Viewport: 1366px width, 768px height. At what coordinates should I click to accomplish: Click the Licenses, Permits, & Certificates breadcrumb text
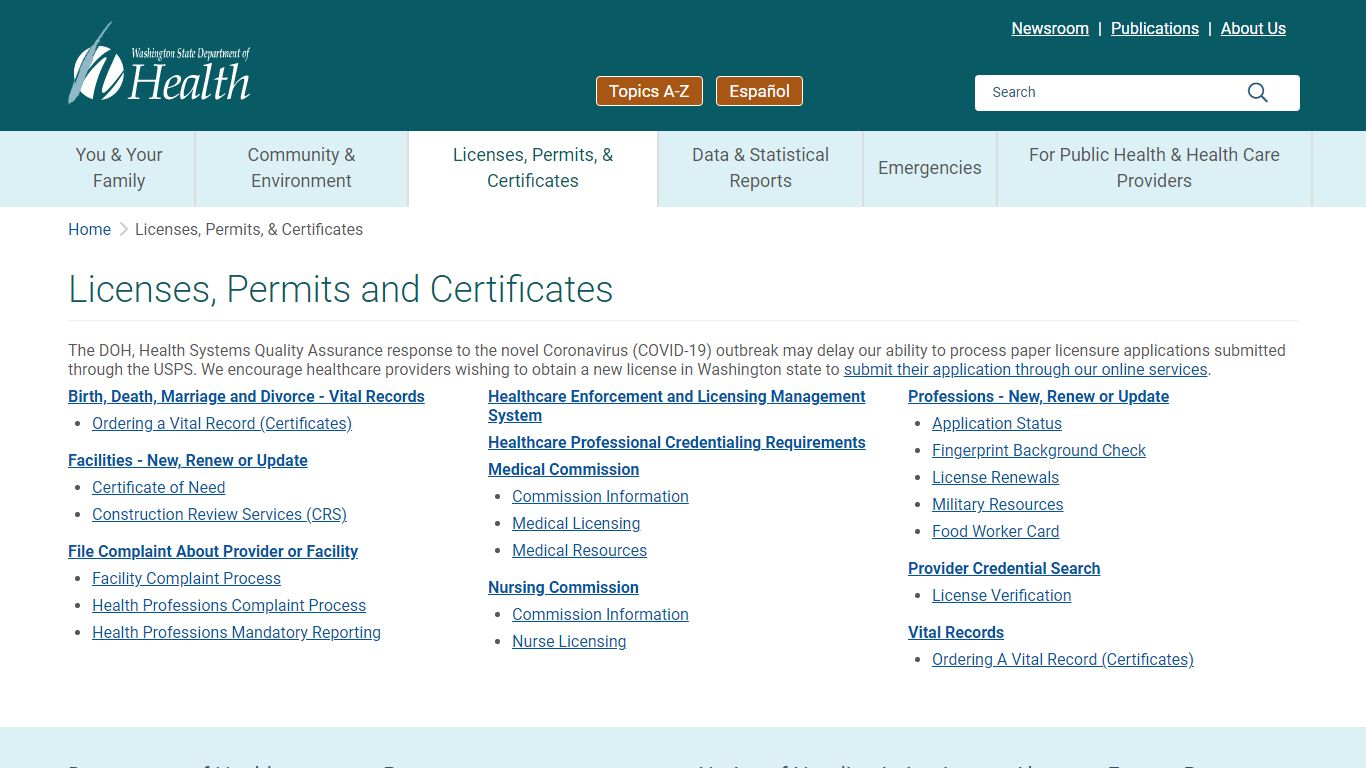(x=249, y=229)
